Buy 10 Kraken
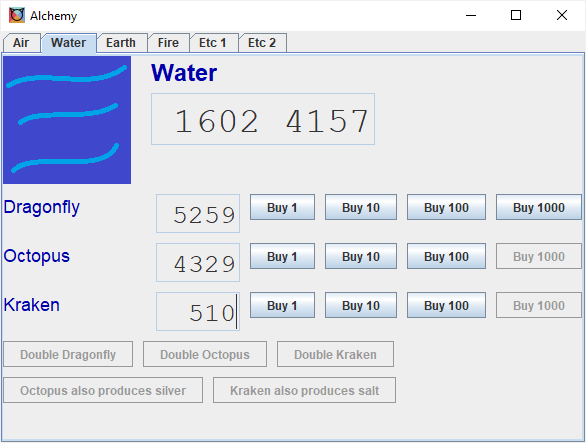This screenshot has height=443, width=586. pos(361,305)
